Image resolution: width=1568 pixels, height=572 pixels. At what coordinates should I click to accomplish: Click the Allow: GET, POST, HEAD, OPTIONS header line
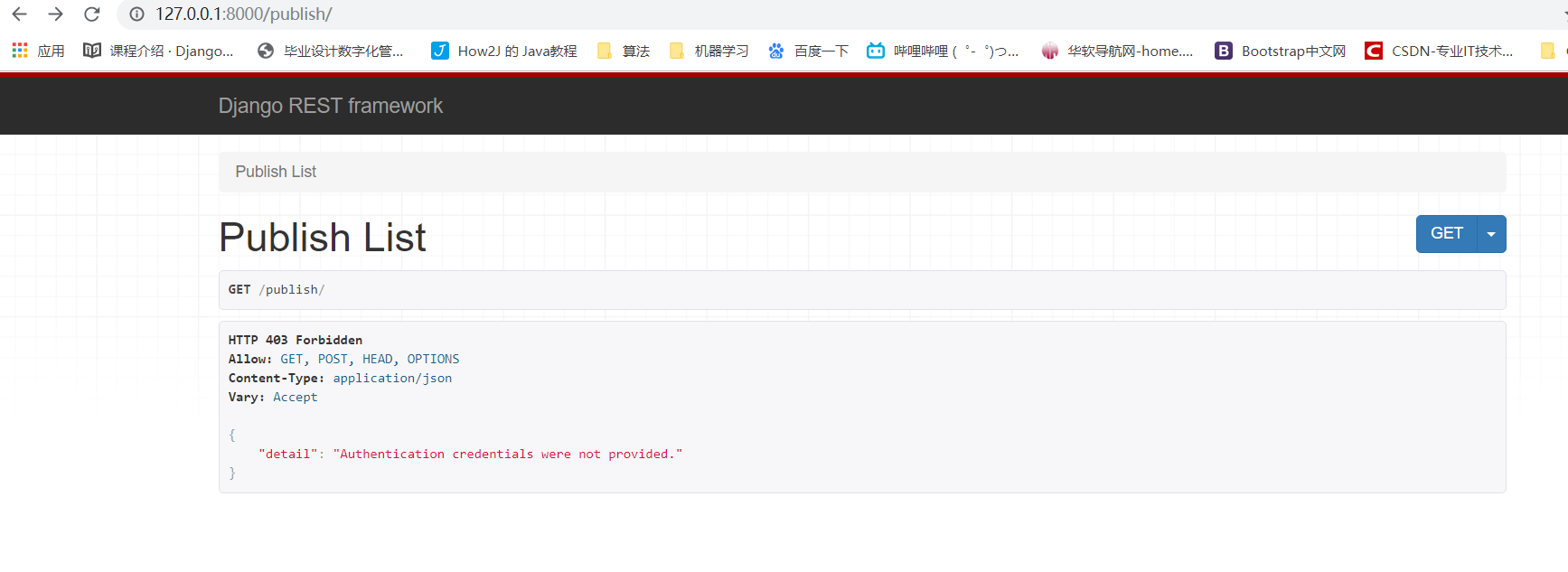(343, 359)
